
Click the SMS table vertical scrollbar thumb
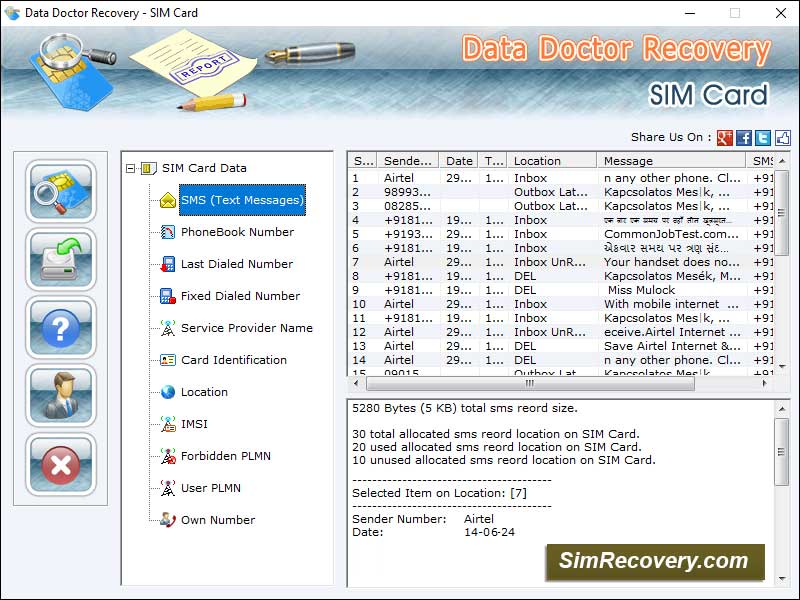782,213
